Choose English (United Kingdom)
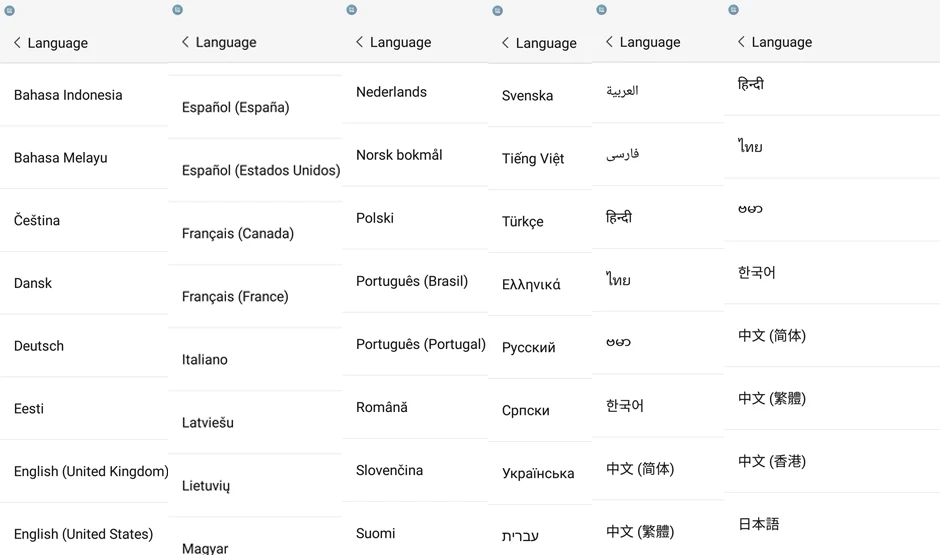 84,472
